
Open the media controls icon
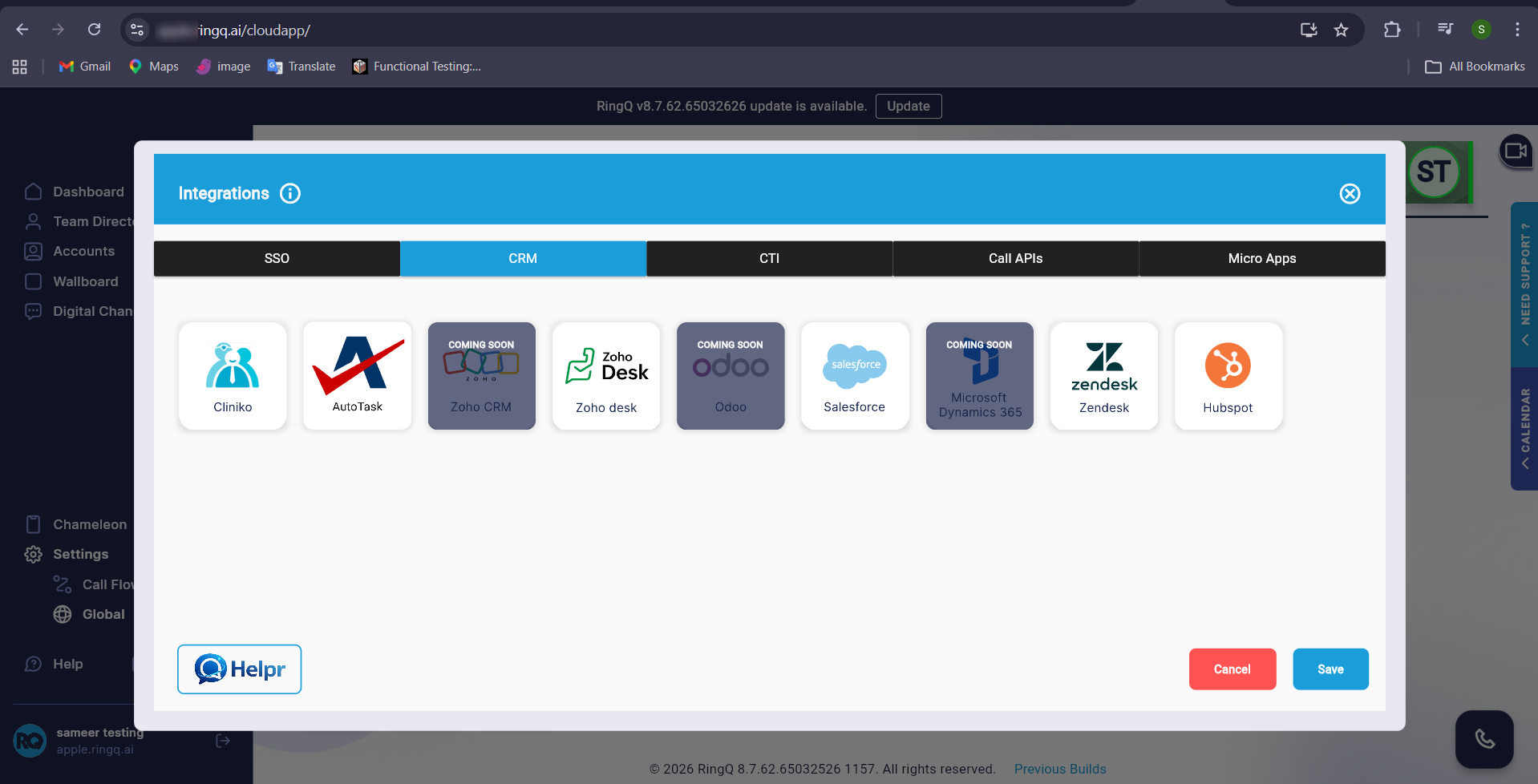(x=1445, y=30)
